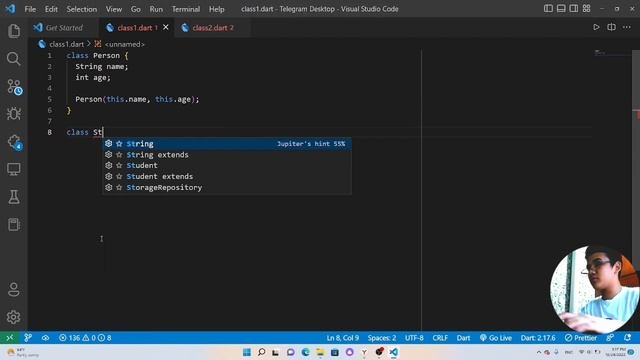Screen dimensions: 640x360
Task: Select the 'String' suggestion
Action: pos(227,144)
